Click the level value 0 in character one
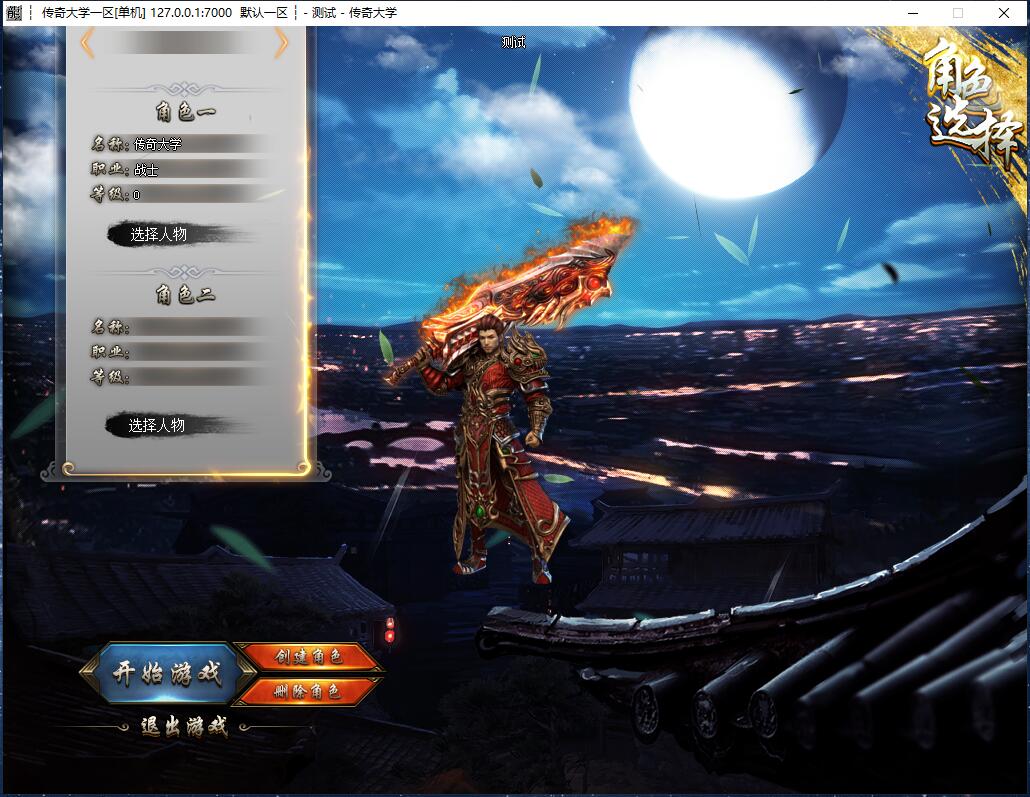Image resolution: width=1030 pixels, height=797 pixels. pyautogui.click(x=136, y=195)
